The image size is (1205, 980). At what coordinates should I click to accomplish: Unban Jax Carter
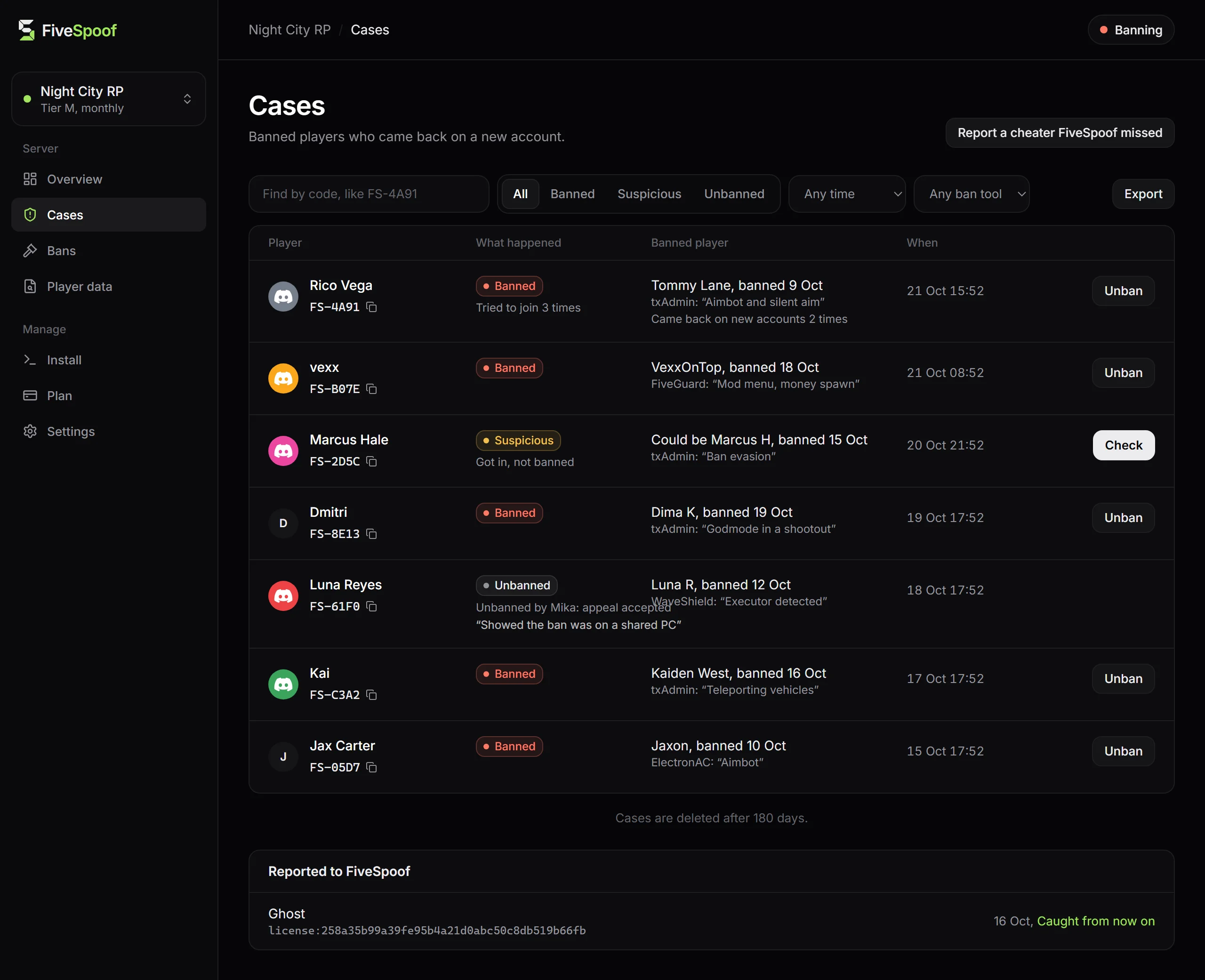coord(1123,751)
